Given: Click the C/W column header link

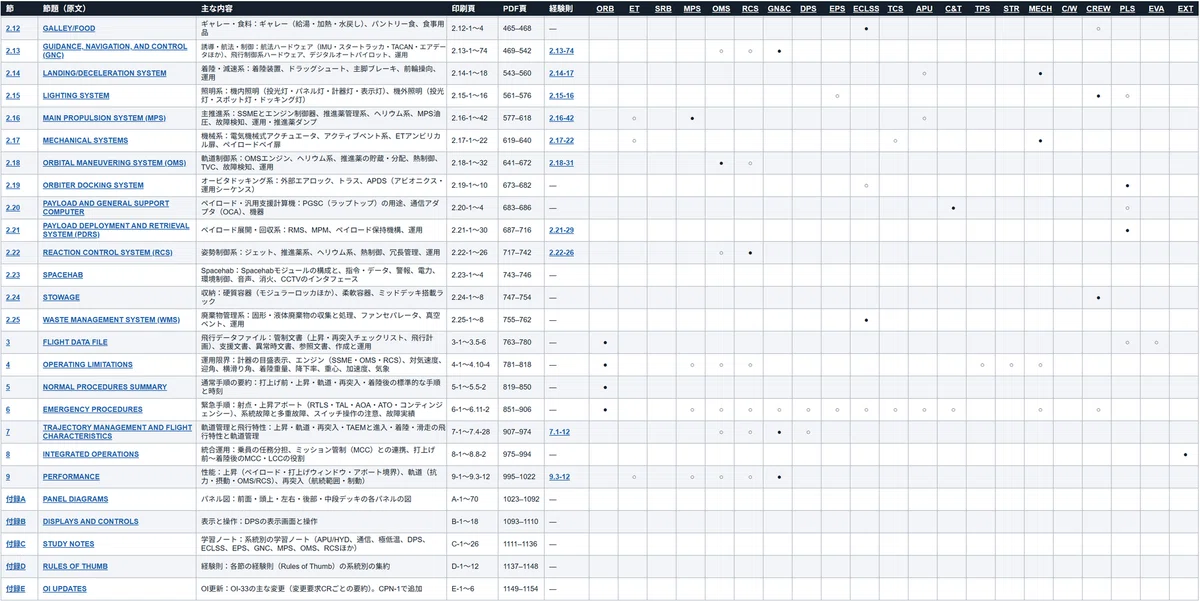Looking at the screenshot, I should (1069, 8).
